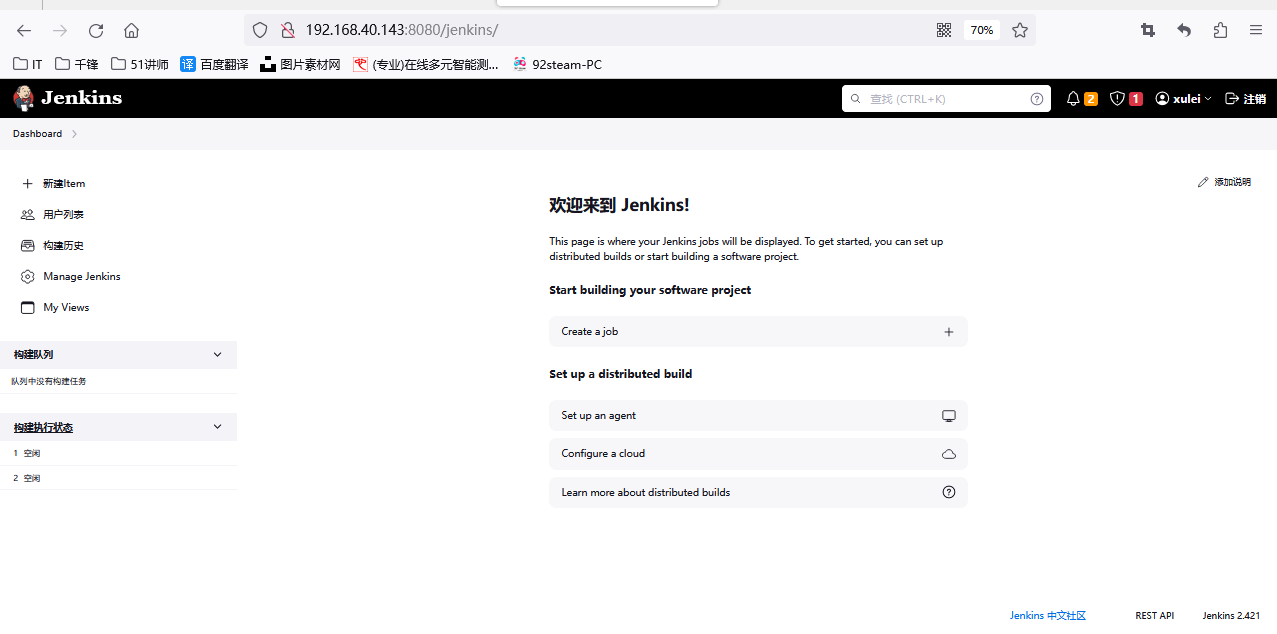Open the 构建执行状态 link

(x=43, y=428)
